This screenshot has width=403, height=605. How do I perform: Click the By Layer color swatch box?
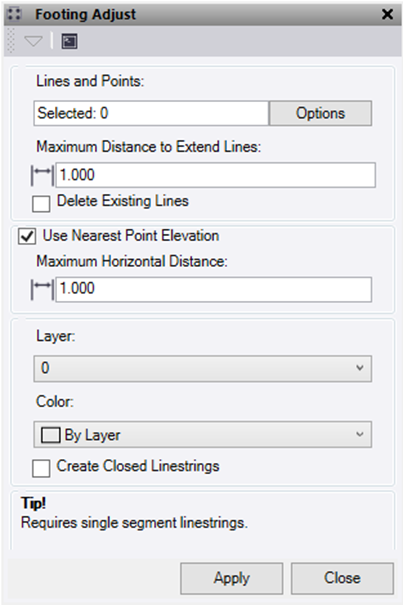tap(51, 435)
